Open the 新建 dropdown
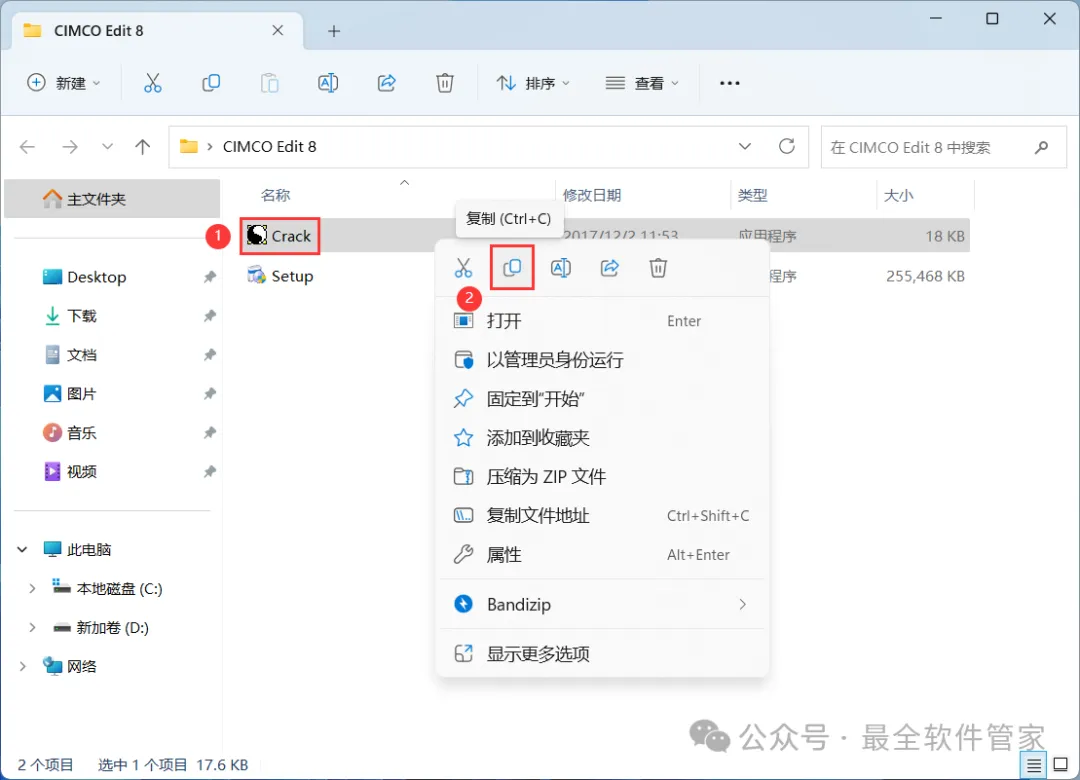 tap(63, 83)
